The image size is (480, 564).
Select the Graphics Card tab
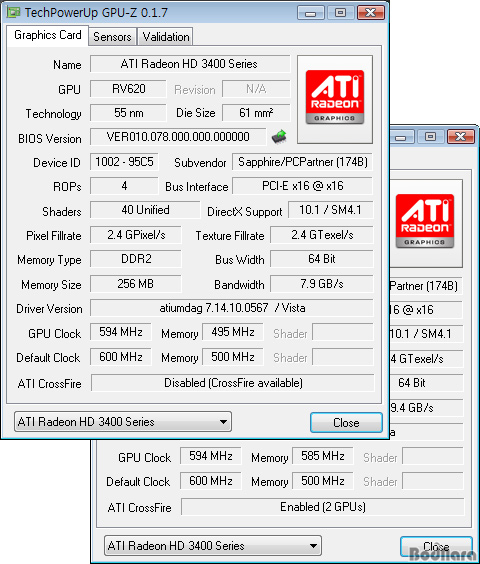click(47, 35)
